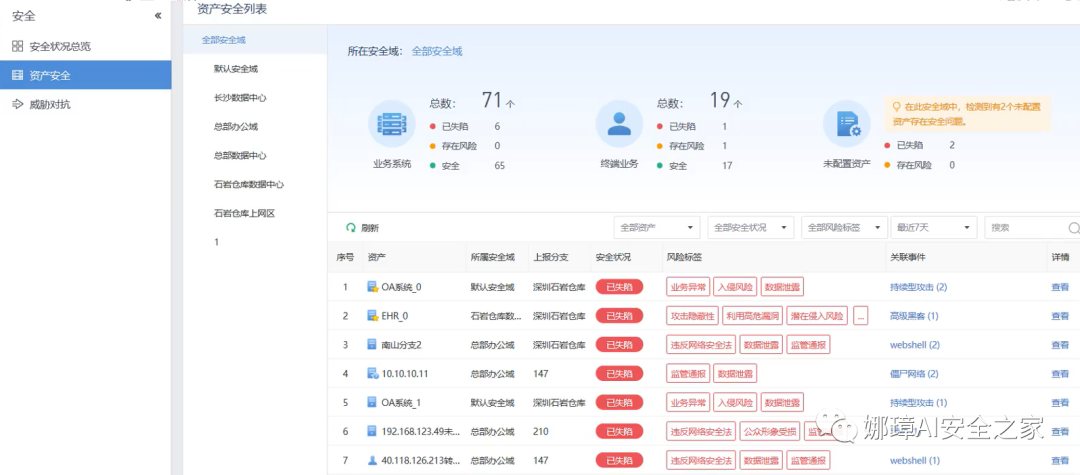The height and width of the screenshot is (475, 1080).
Task: Click the asset icon beside EHR_0
Action: 373,316
